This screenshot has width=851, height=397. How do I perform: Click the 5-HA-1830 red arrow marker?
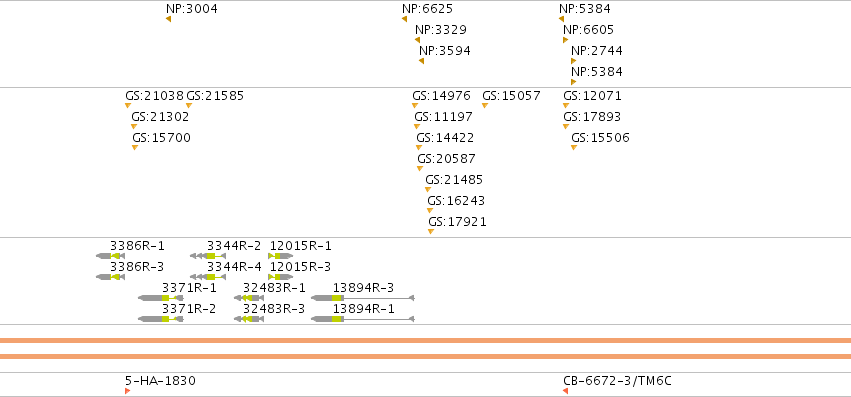(x=128, y=391)
